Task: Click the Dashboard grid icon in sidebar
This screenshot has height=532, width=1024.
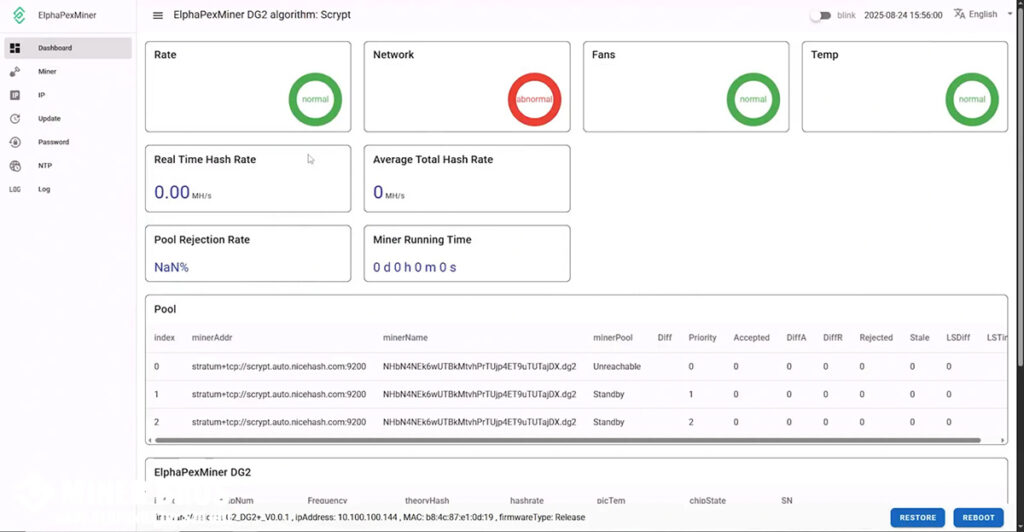Action: [x=15, y=48]
